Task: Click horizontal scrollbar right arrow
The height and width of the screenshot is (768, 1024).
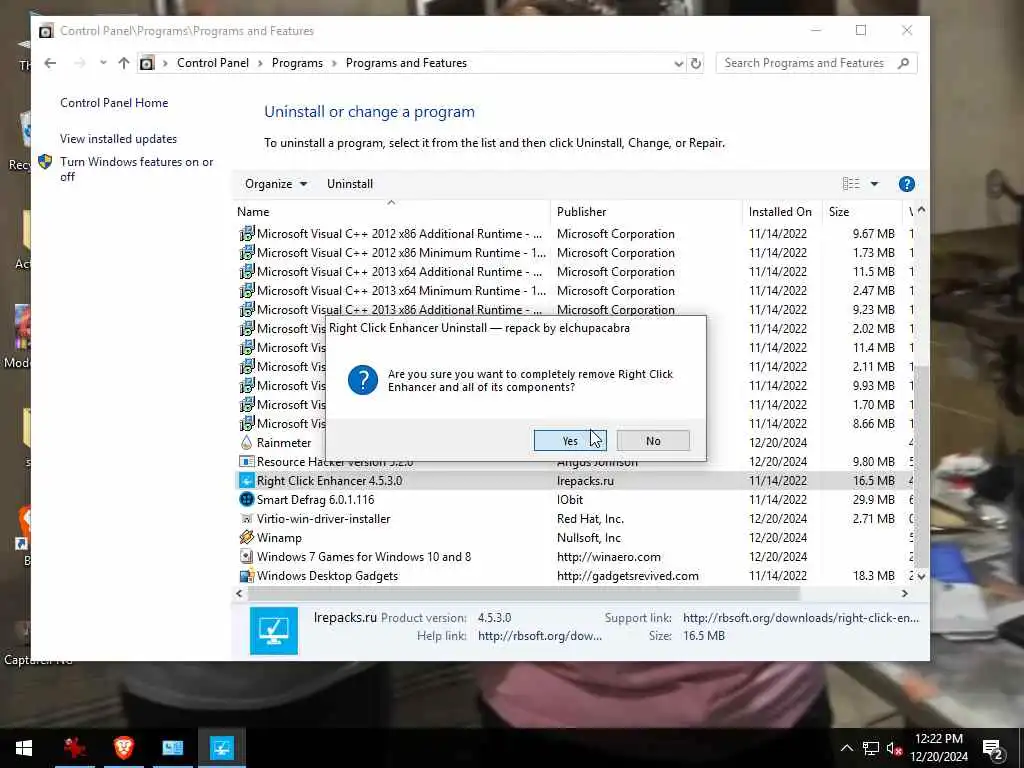Action: tap(904, 594)
